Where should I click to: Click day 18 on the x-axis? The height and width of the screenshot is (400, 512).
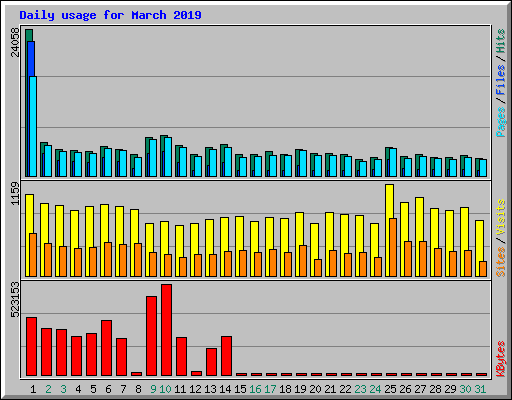point(285,389)
